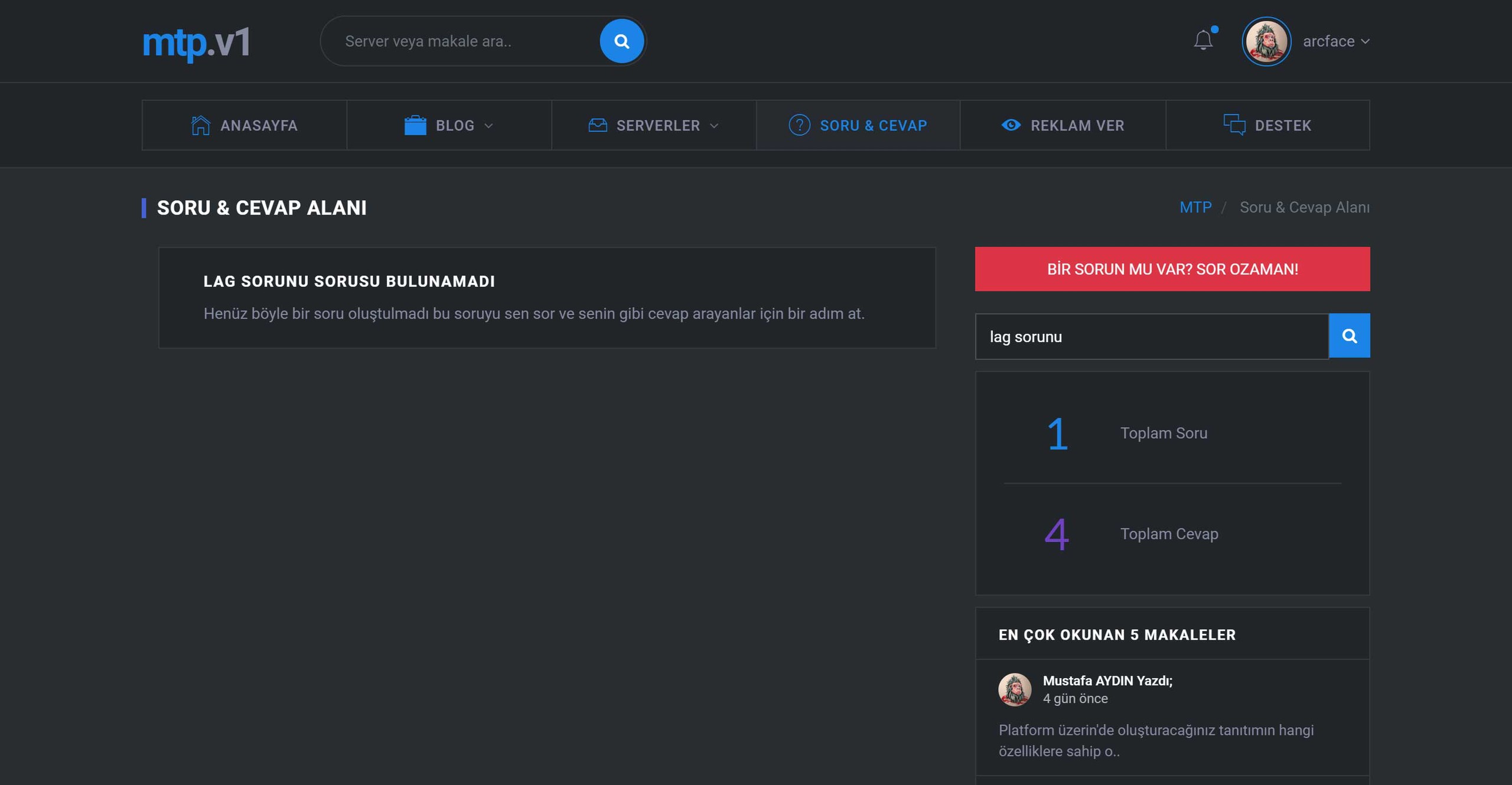Click the inbox icon beside SERVERLER

[x=598, y=125]
